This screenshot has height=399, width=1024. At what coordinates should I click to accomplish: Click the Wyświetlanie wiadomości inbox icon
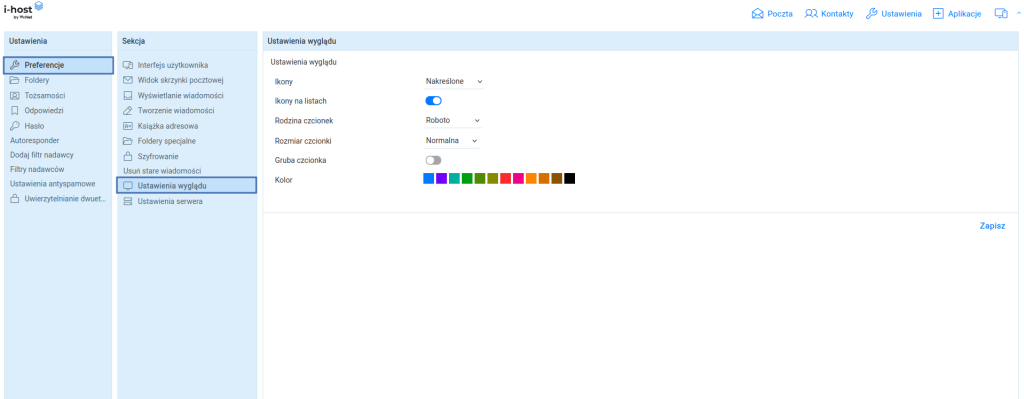pos(128,95)
